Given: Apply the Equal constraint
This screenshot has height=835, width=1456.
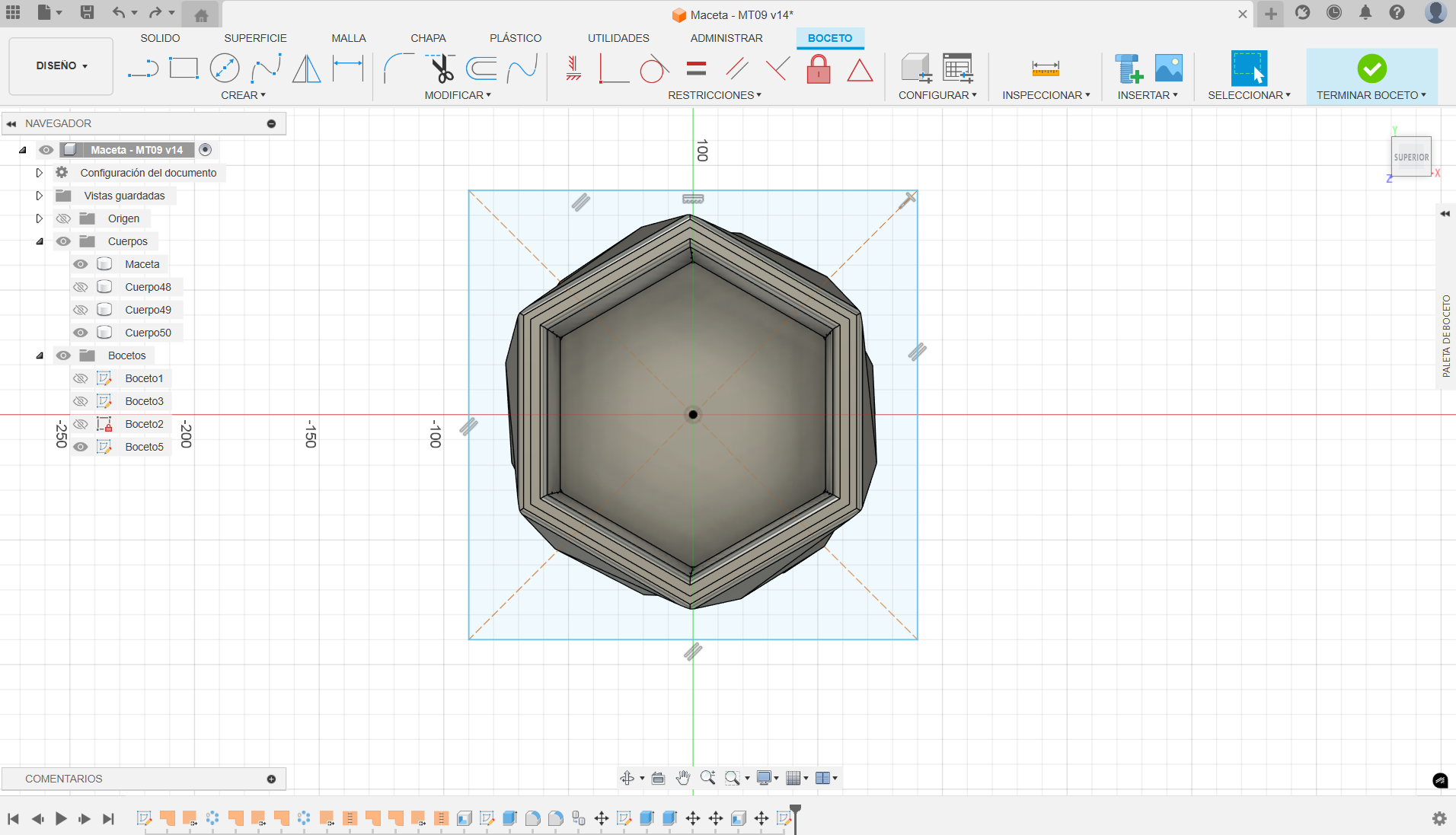Looking at the screenshot, I should point(696,69).
